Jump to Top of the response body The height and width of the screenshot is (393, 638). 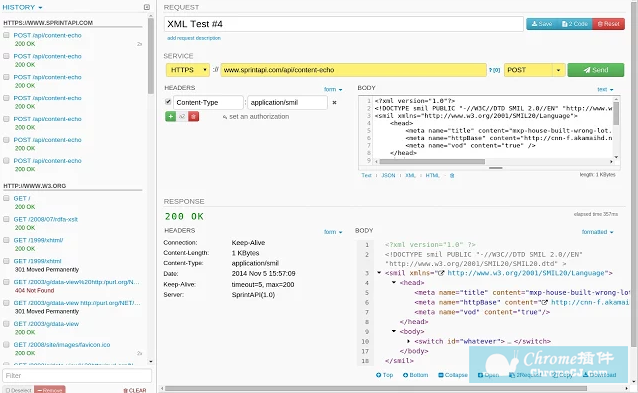point(385,375)
